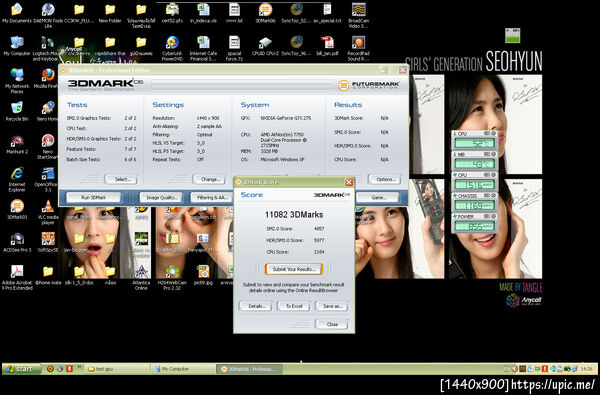Select the New Folder desktop icon
Screen dimensions: 600x395
pos(110,13)
